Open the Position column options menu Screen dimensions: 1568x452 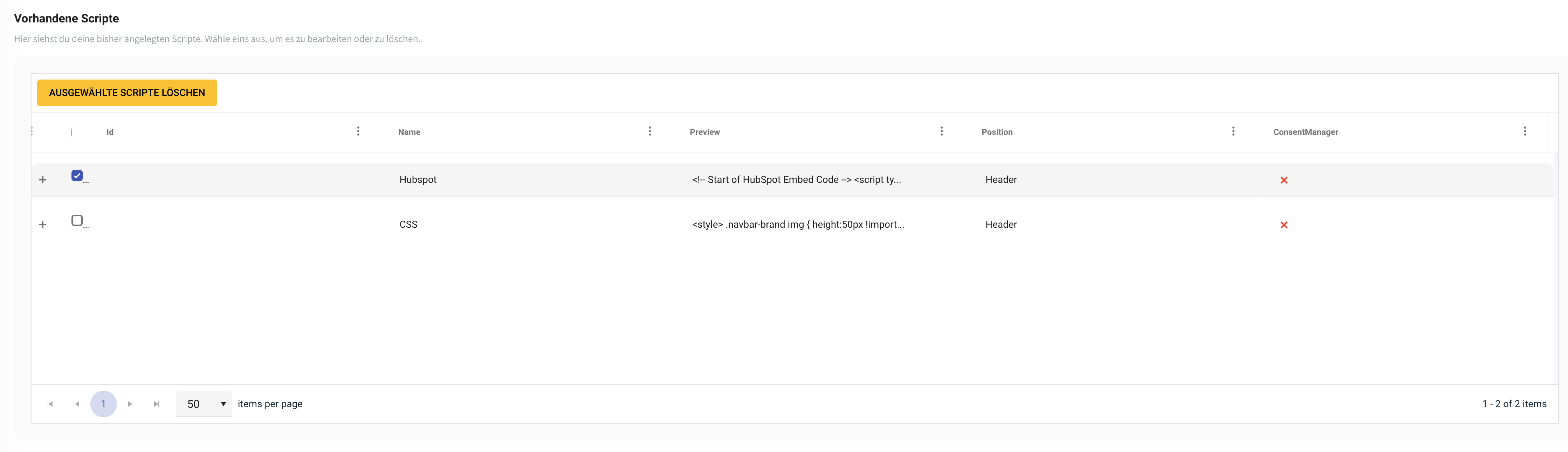[1233, 132]
